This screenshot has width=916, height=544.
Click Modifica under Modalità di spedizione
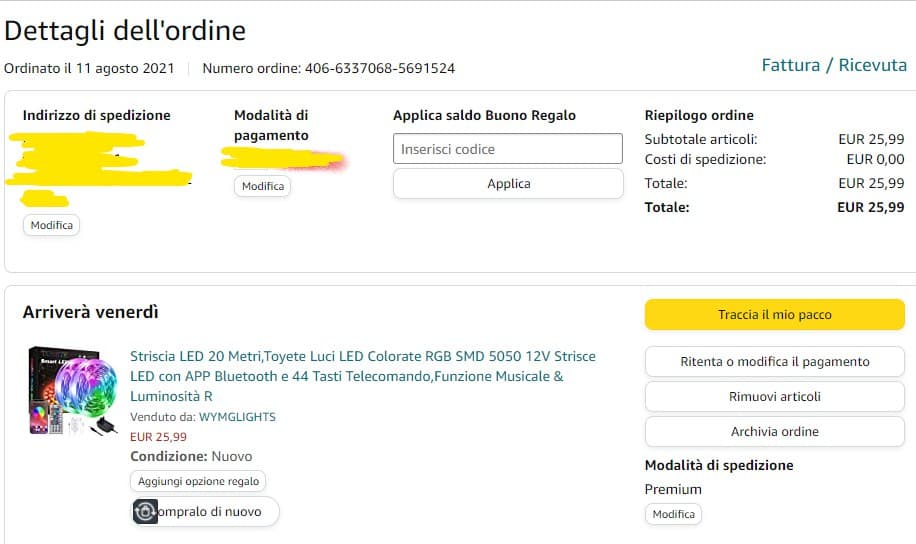(x=673, y=514)
